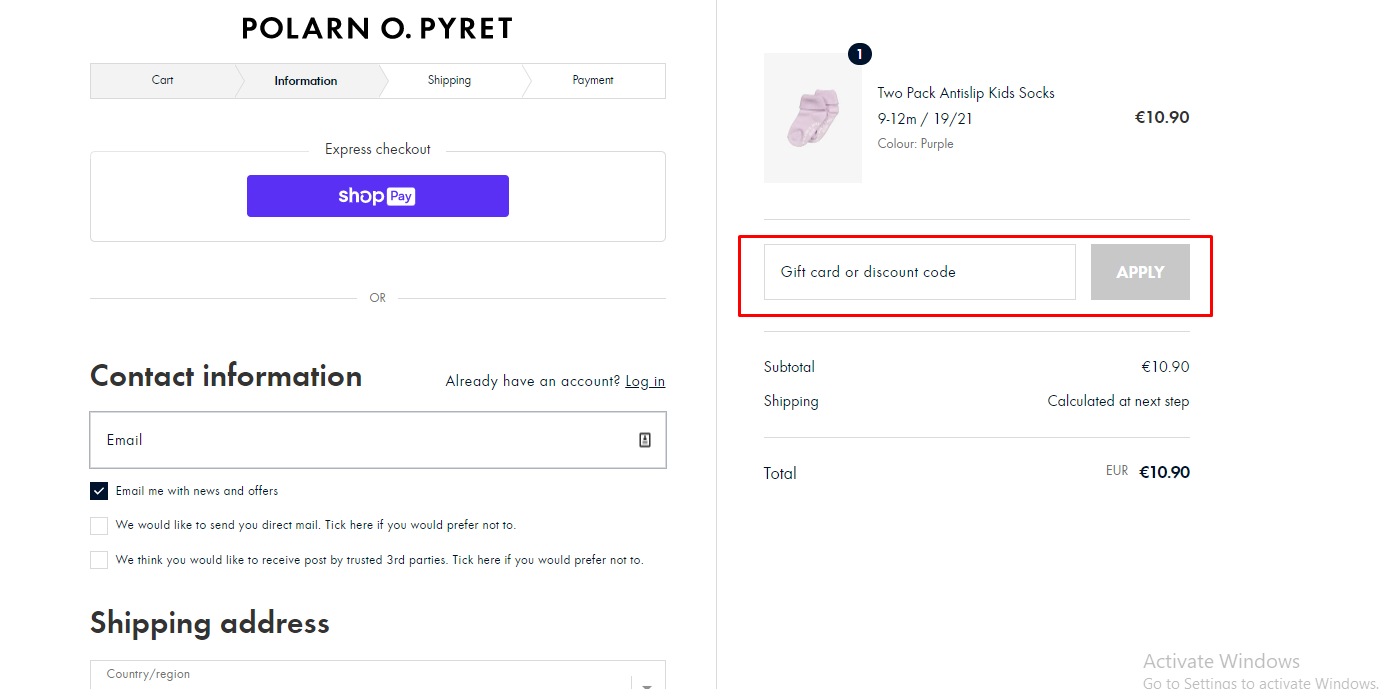Viewport: 1393px width, 689px height.
Task: Select the Two Pack Antislip Kids Socks thumbnail
Action: (812, 117)
